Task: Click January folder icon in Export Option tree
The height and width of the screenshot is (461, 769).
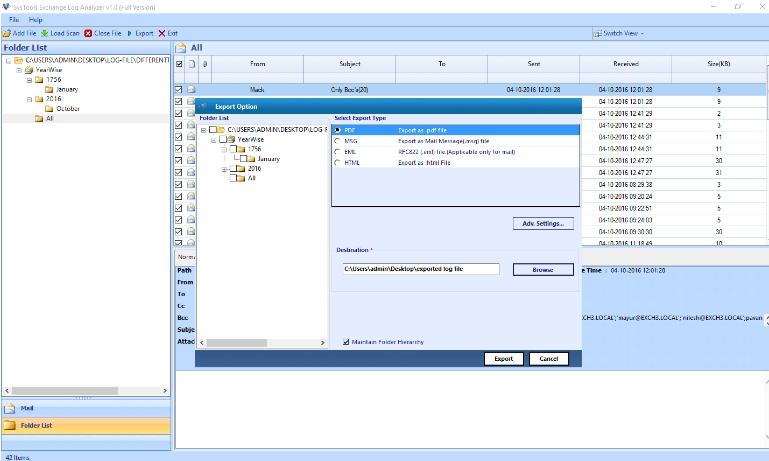Action: click(x=251, y=159)
